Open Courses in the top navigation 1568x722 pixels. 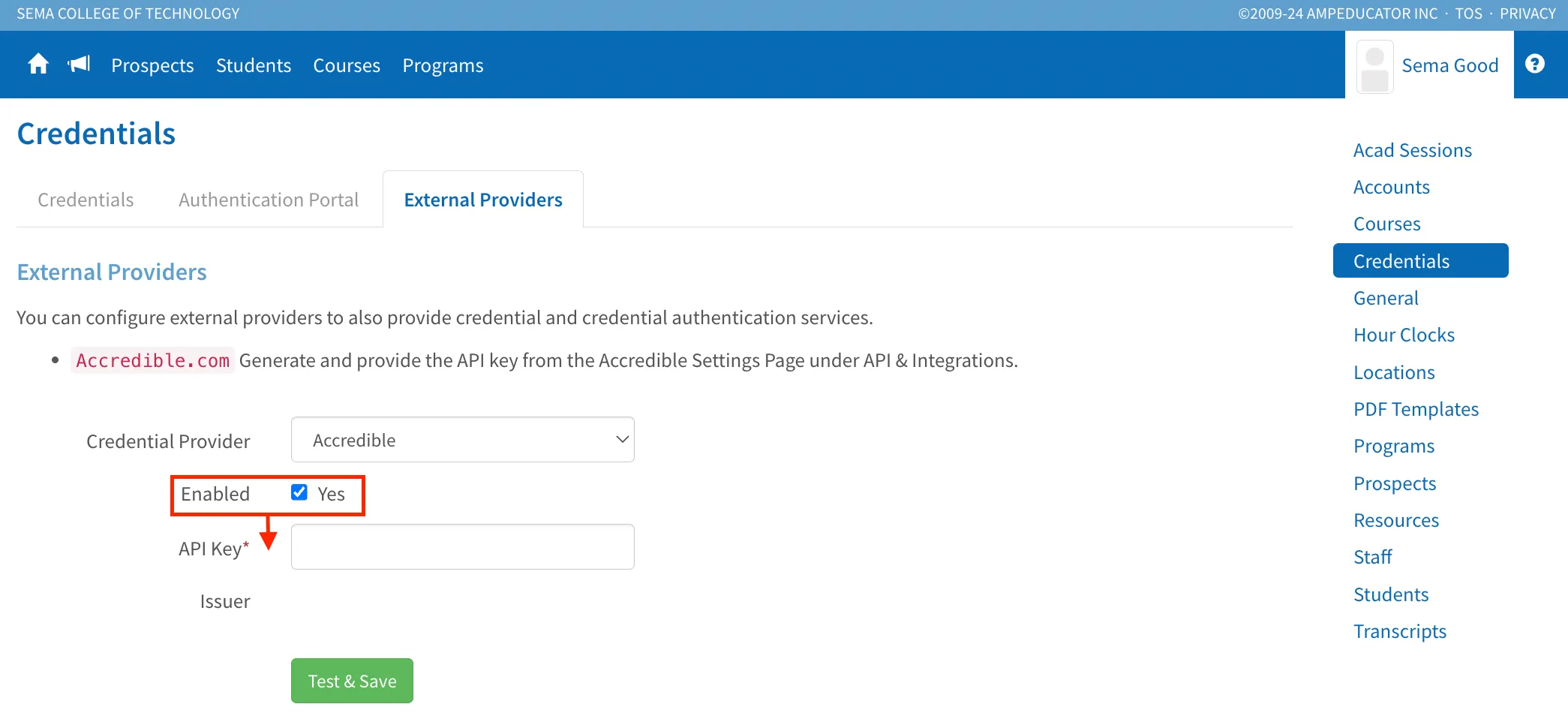pyautogui.click(x=347, y=65)
